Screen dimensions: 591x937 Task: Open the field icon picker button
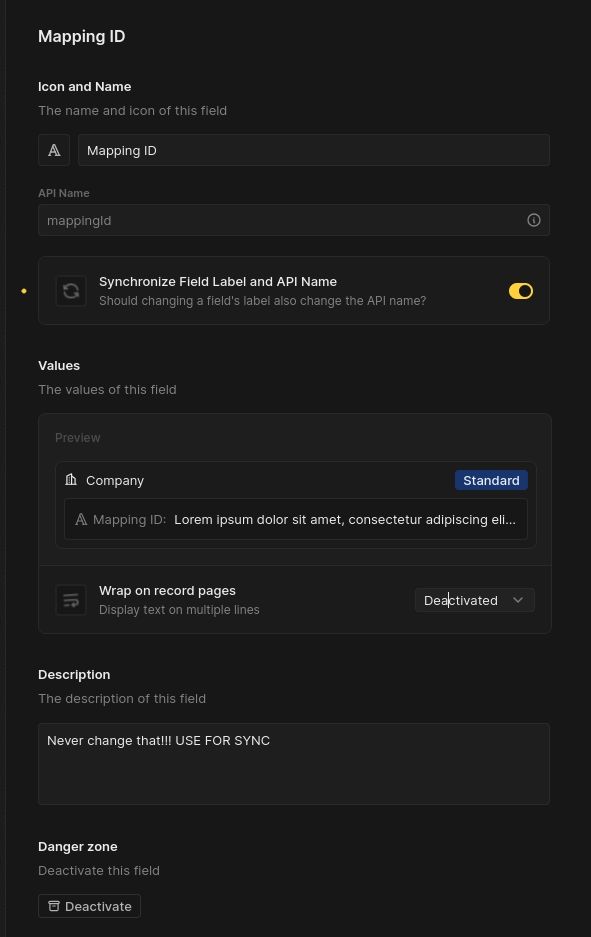point(54,150)
